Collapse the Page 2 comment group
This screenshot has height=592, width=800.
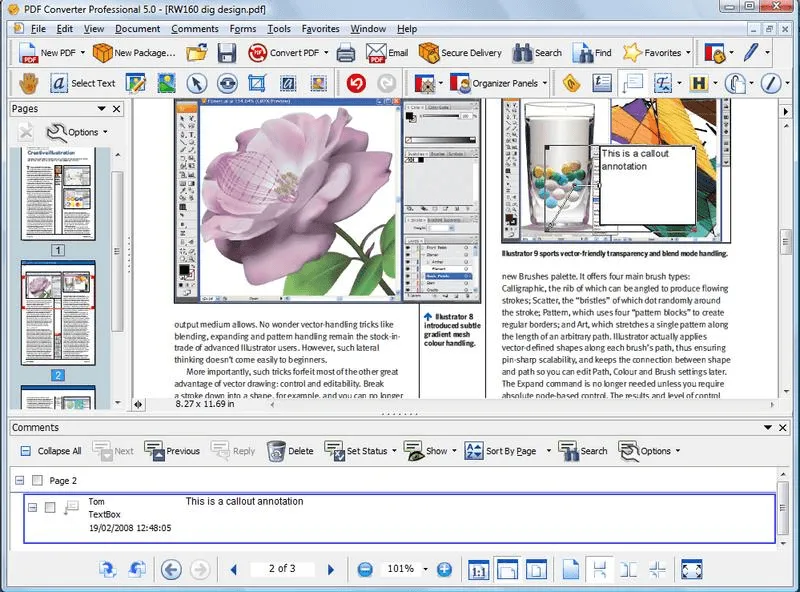pos(20,481)
